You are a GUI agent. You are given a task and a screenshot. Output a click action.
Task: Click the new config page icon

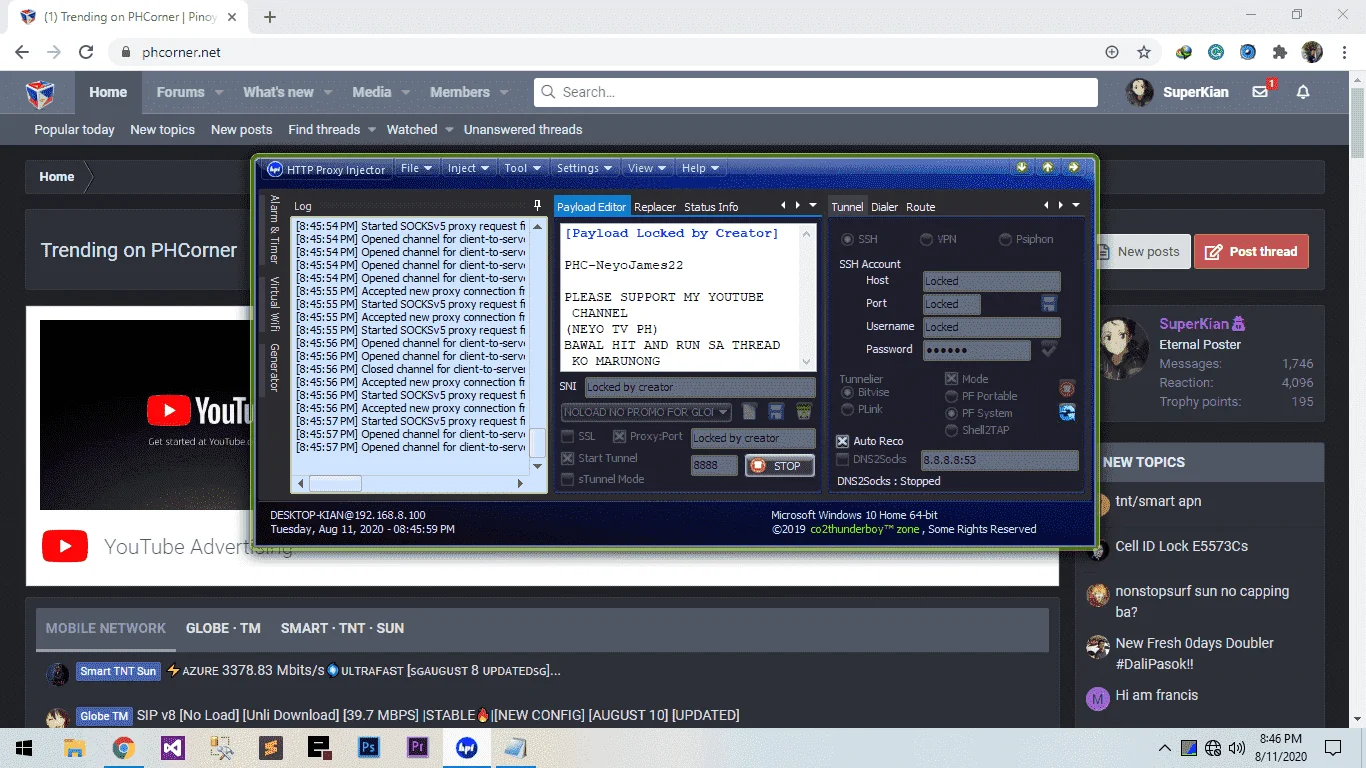(749, 412)
